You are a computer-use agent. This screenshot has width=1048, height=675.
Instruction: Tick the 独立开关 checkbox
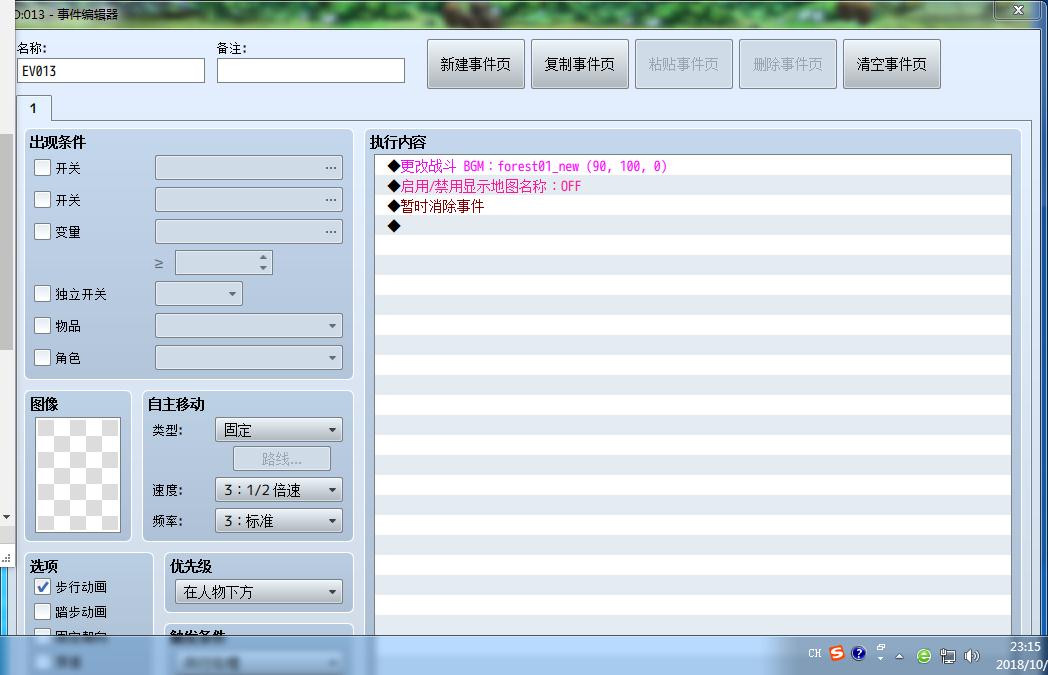pos(42,294)
